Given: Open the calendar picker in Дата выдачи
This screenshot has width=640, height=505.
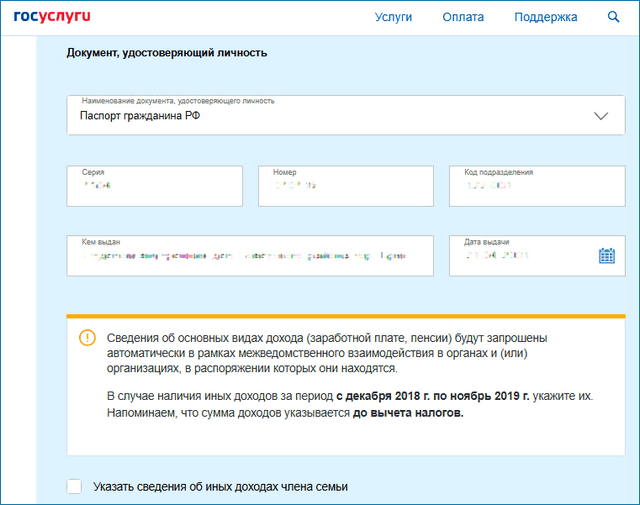Looking at the screenshot, I should tap(607, 256).
